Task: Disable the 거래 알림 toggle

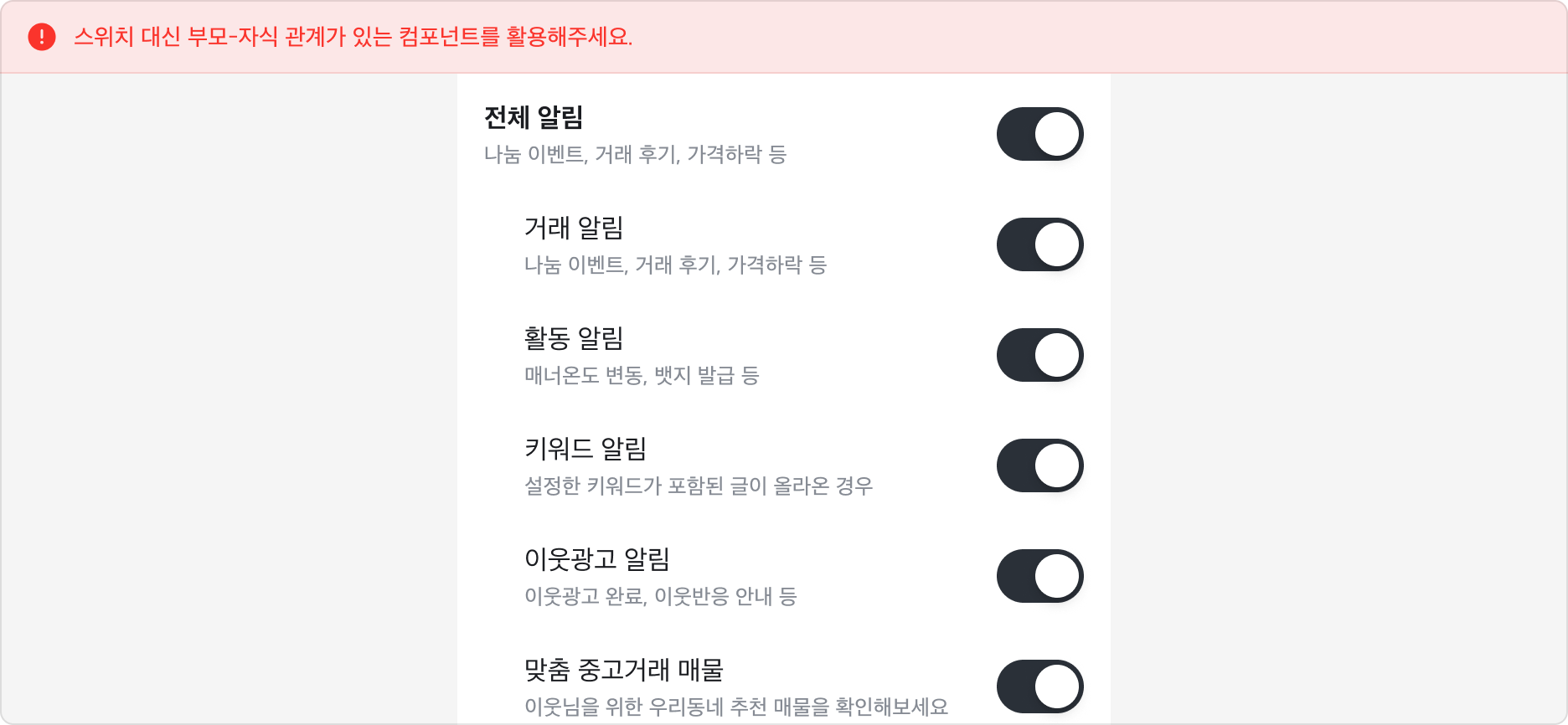Action: (1039, 244)
